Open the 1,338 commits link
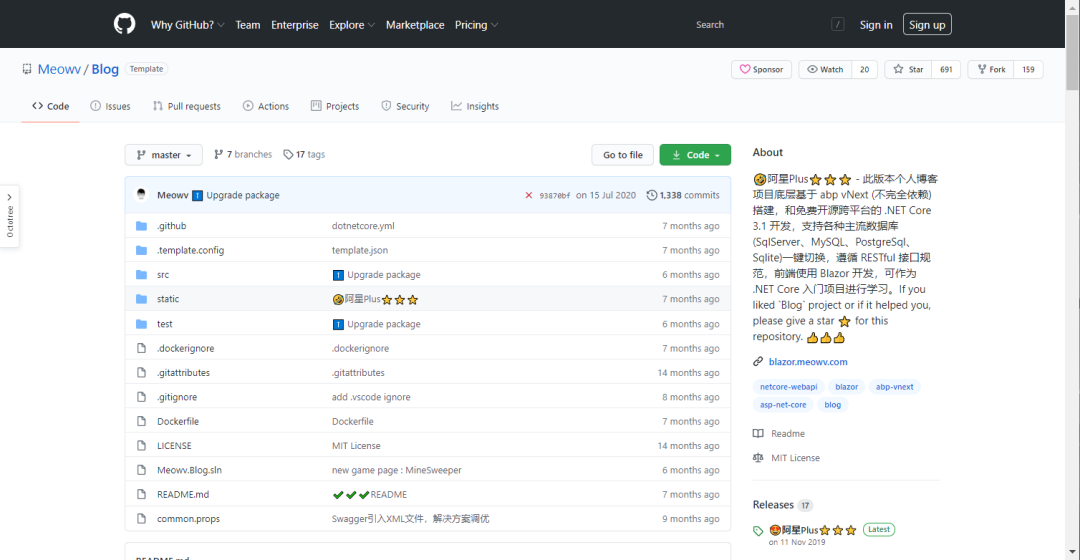 (683, 195)
